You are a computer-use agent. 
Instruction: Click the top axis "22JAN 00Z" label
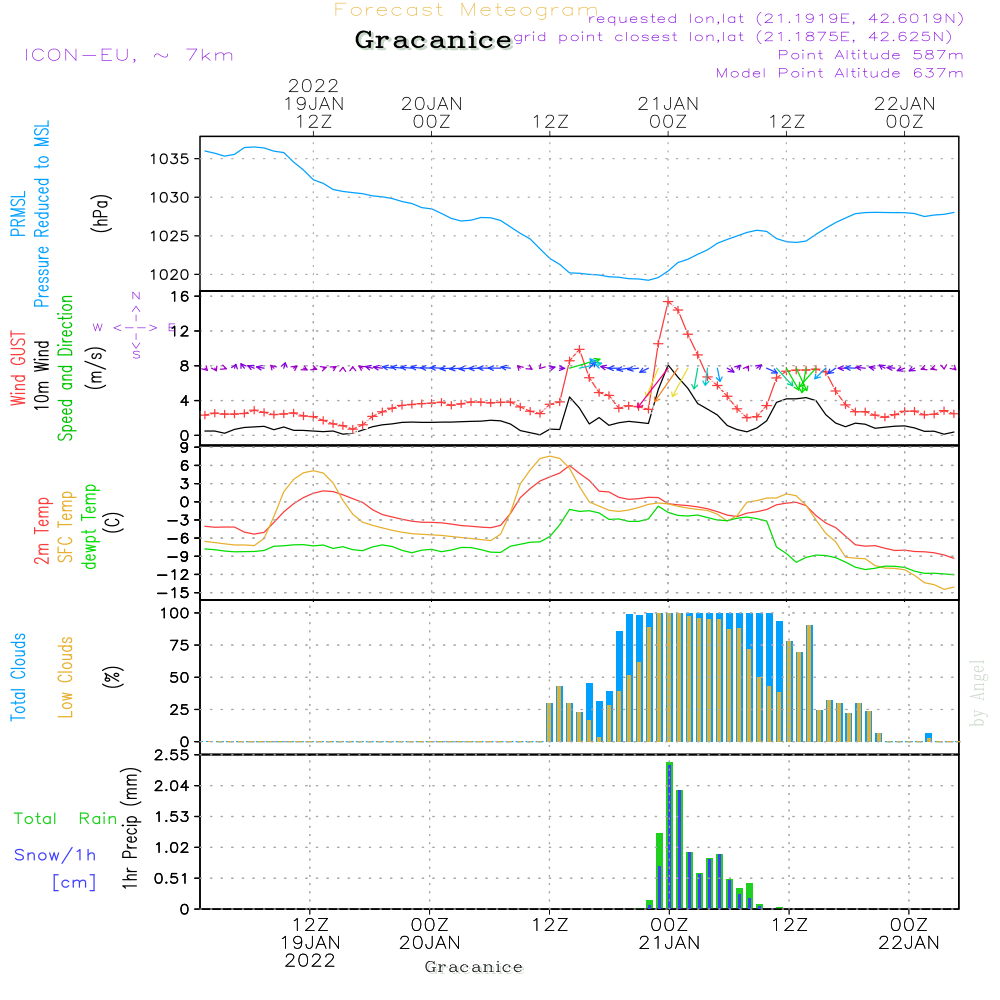[x=904, y=112]
